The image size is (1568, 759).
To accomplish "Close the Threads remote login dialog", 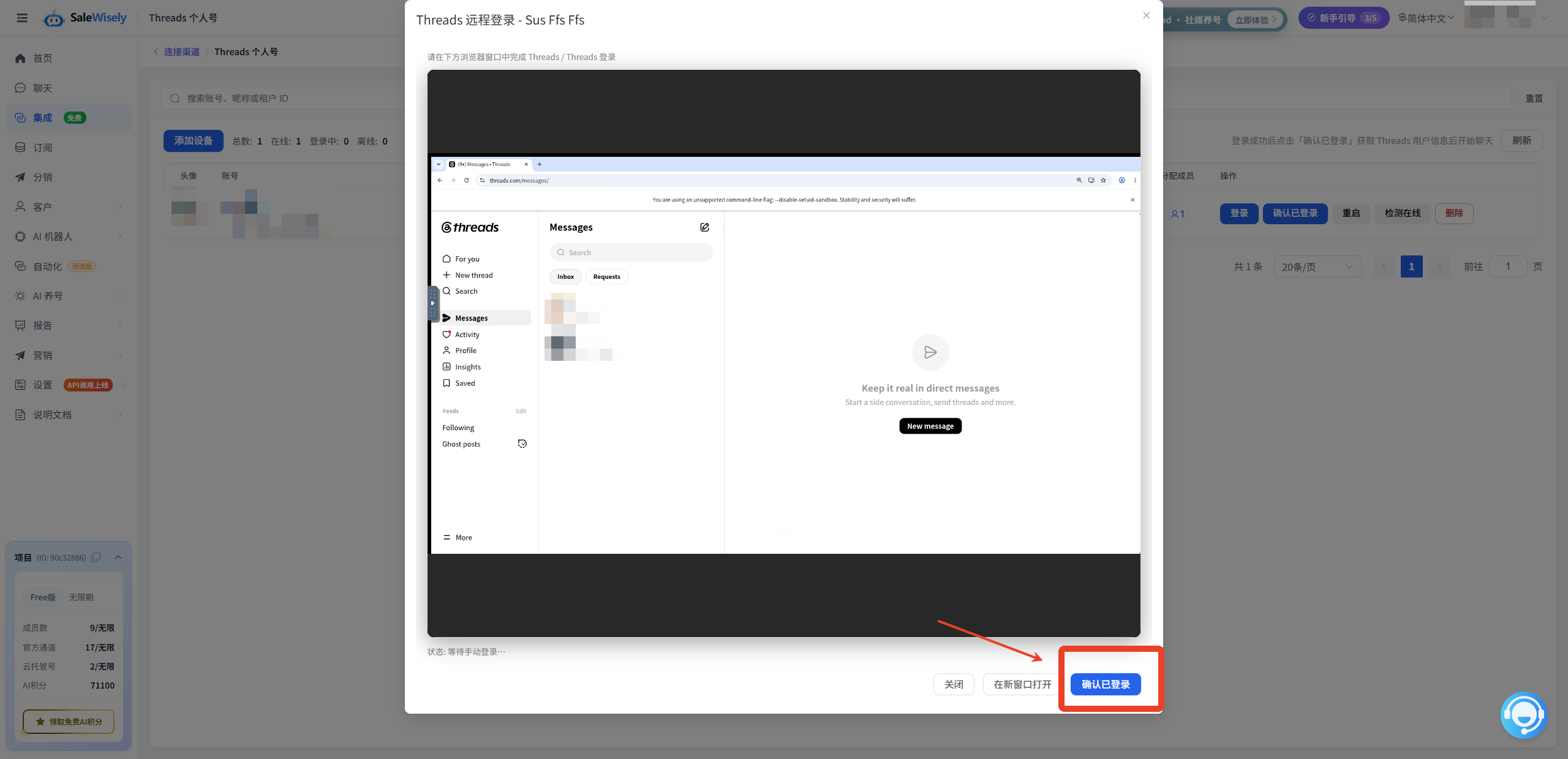I will point(1147,15).
